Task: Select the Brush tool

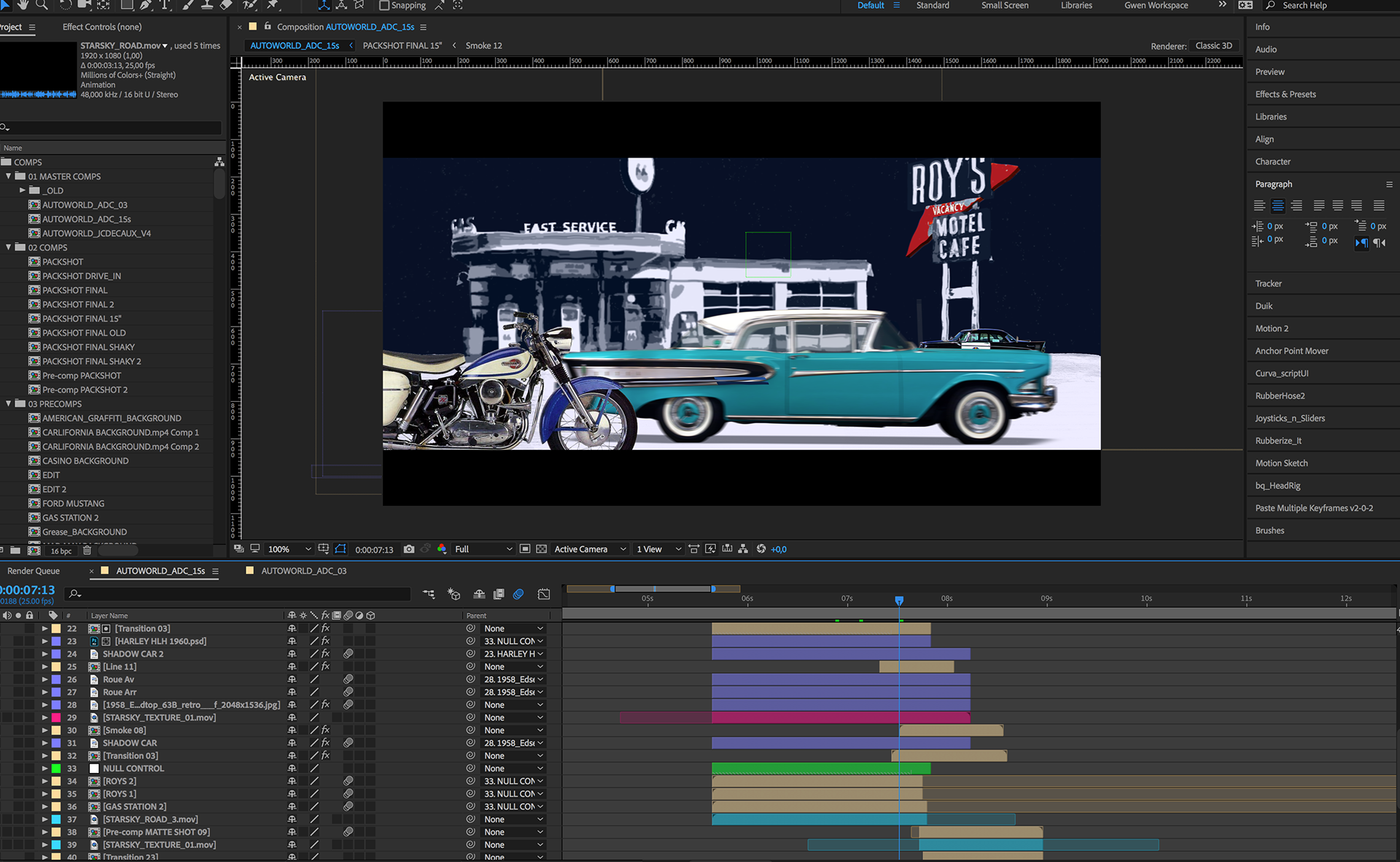Action: coord(188,5)
